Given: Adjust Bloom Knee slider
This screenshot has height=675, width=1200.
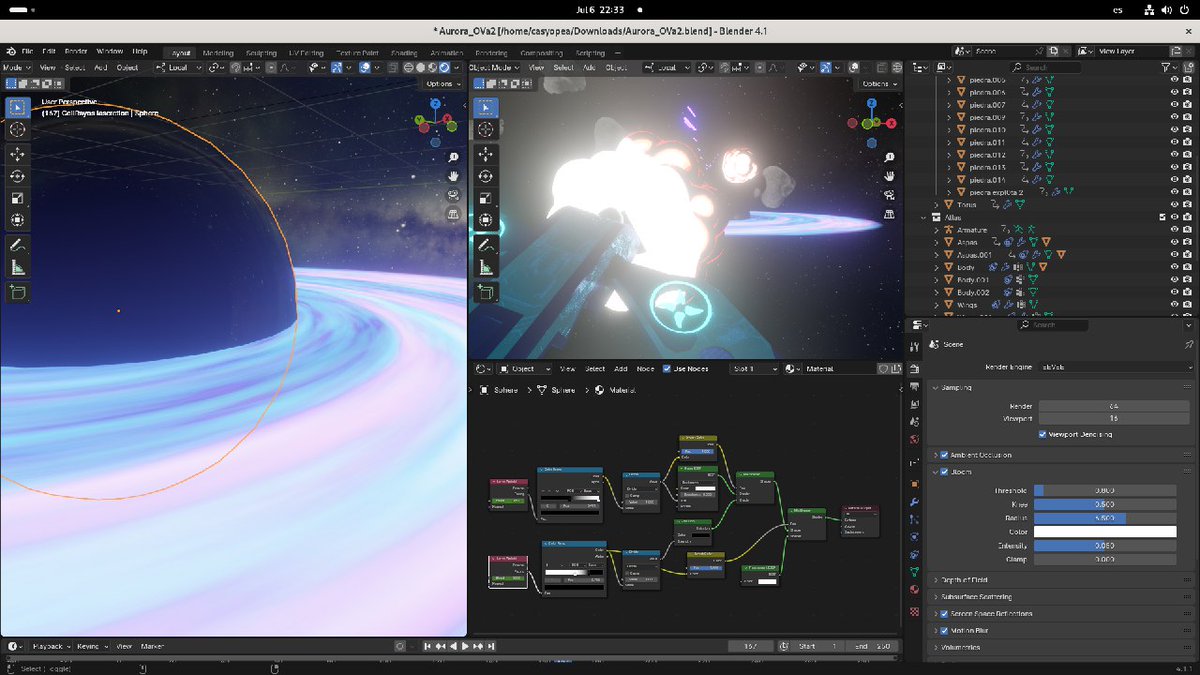Looking at the screenshot, I should (1105, 505).
